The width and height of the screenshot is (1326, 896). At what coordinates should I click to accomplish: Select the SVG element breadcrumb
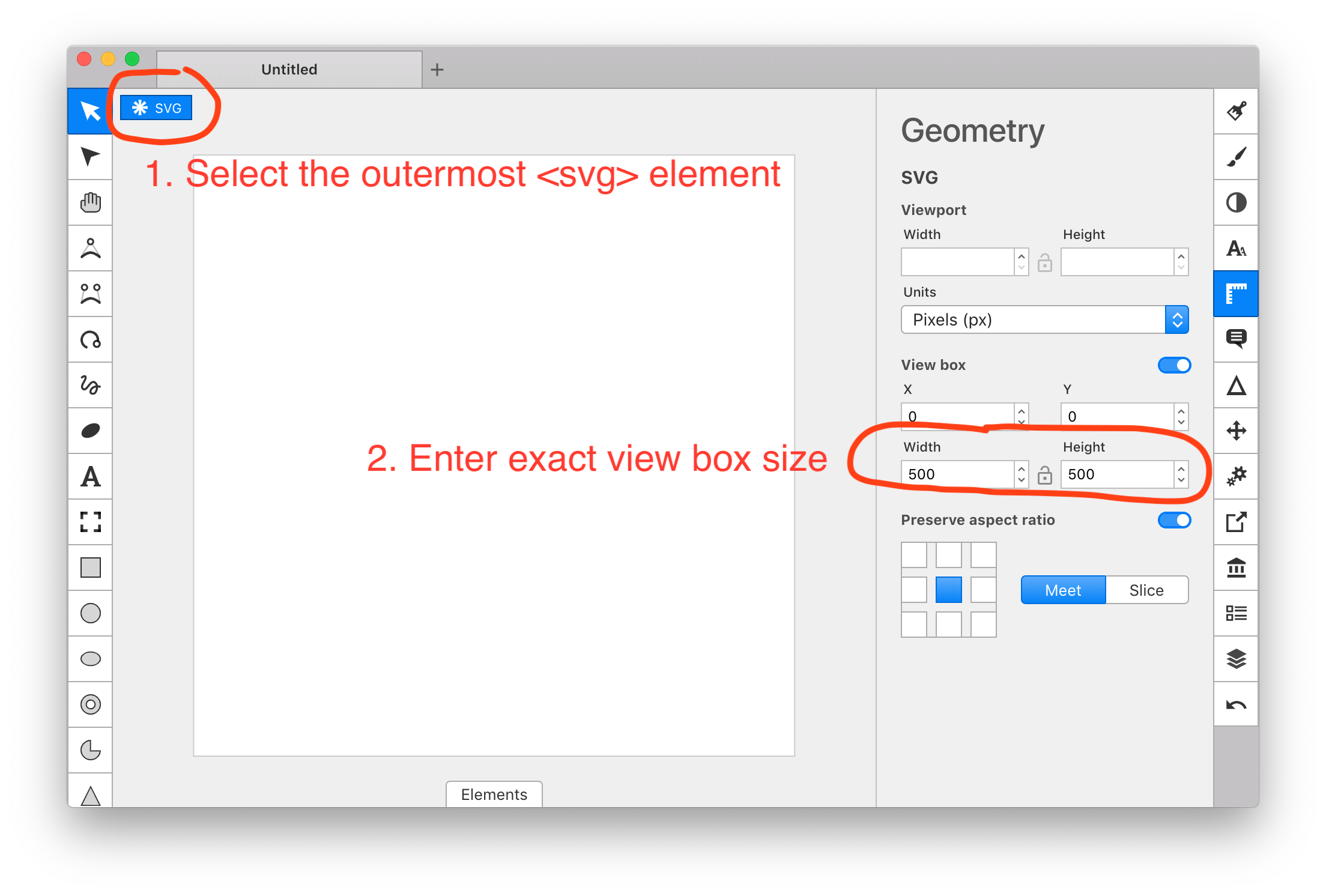click(x=156, y=108)
